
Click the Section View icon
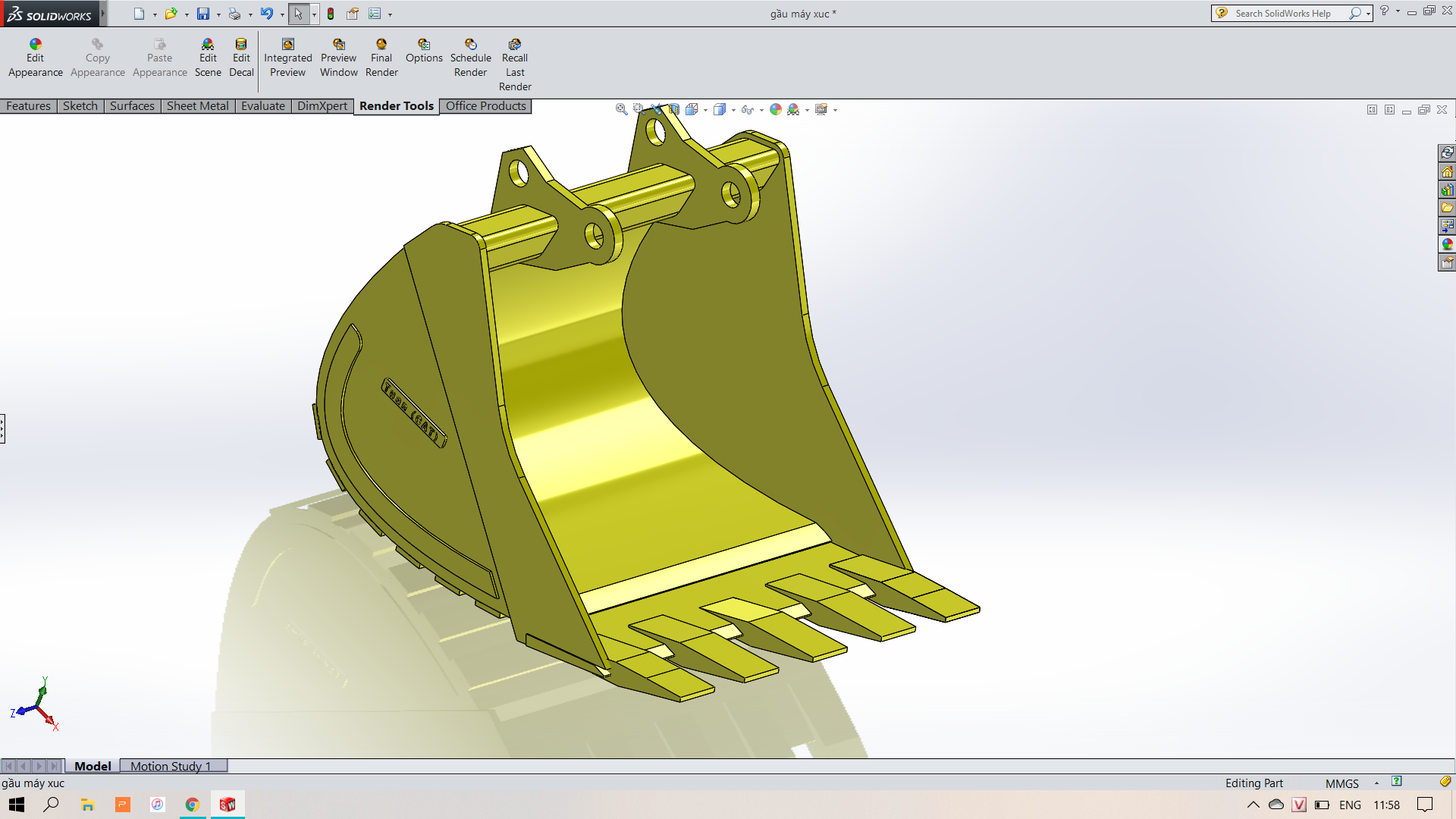coord(674,109)
